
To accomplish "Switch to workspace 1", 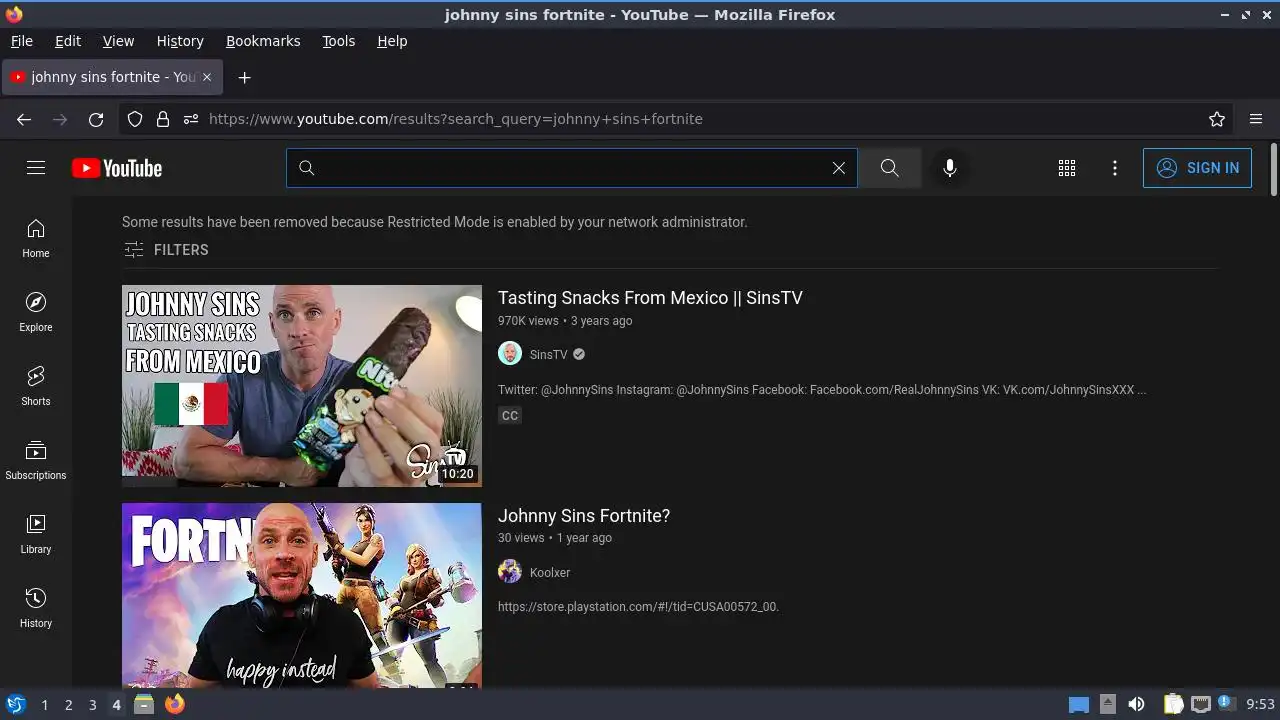I will tap(44, 705).
